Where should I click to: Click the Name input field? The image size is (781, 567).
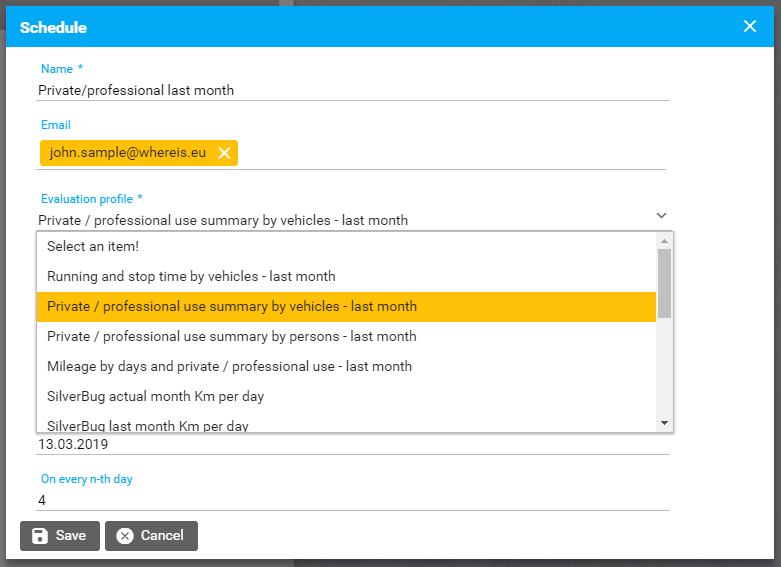352,90
